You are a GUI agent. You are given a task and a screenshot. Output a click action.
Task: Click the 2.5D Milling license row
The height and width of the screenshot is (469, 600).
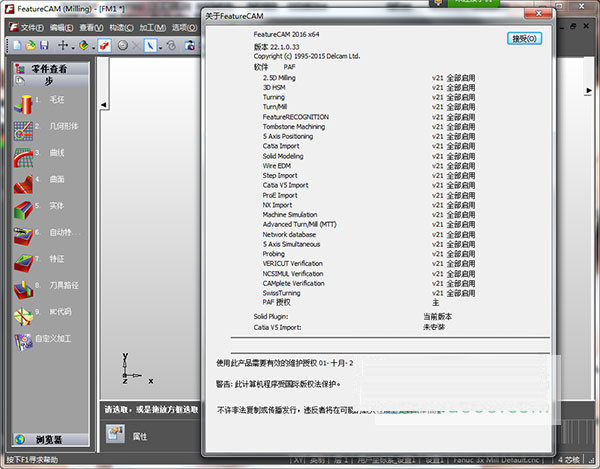(x=369, y=78)
